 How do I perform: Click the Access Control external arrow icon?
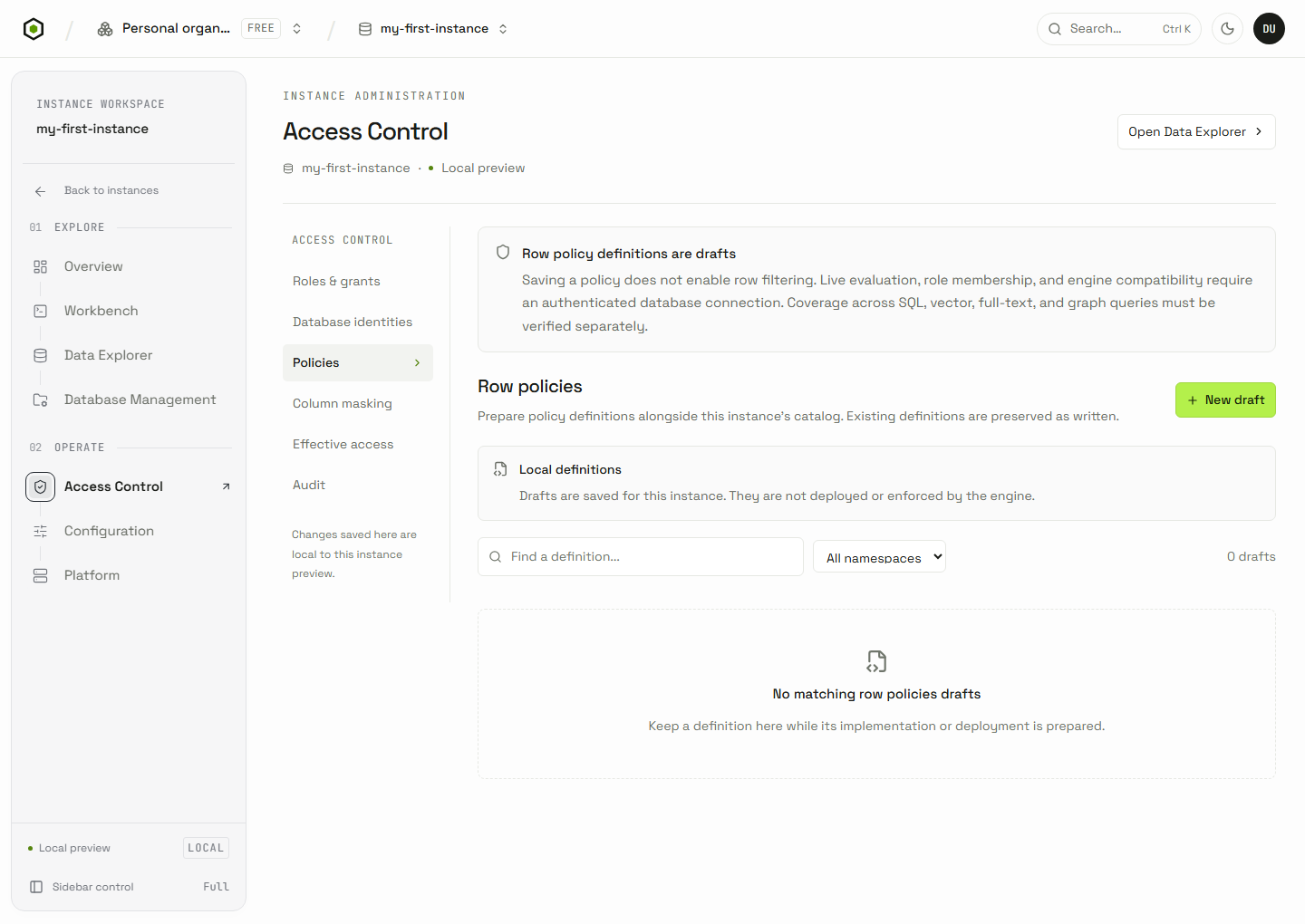click(226, 486)
